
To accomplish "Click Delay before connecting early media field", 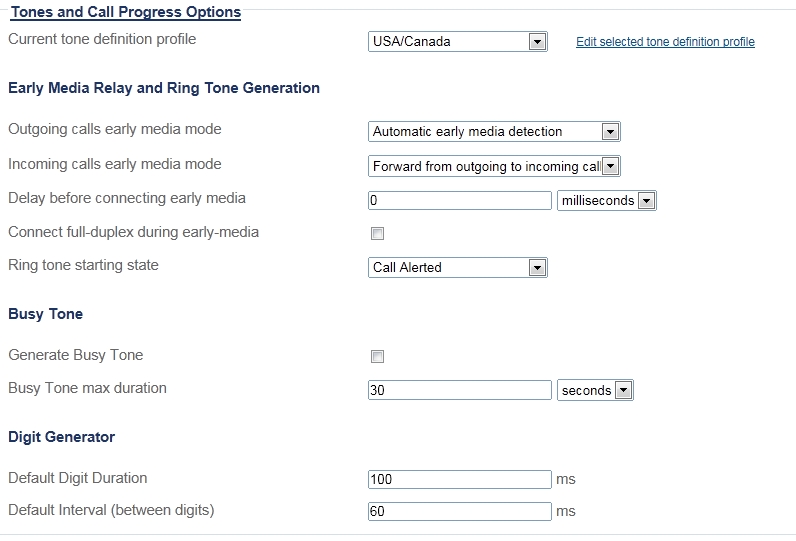I will pyautogui.click(x=459, y=200).
